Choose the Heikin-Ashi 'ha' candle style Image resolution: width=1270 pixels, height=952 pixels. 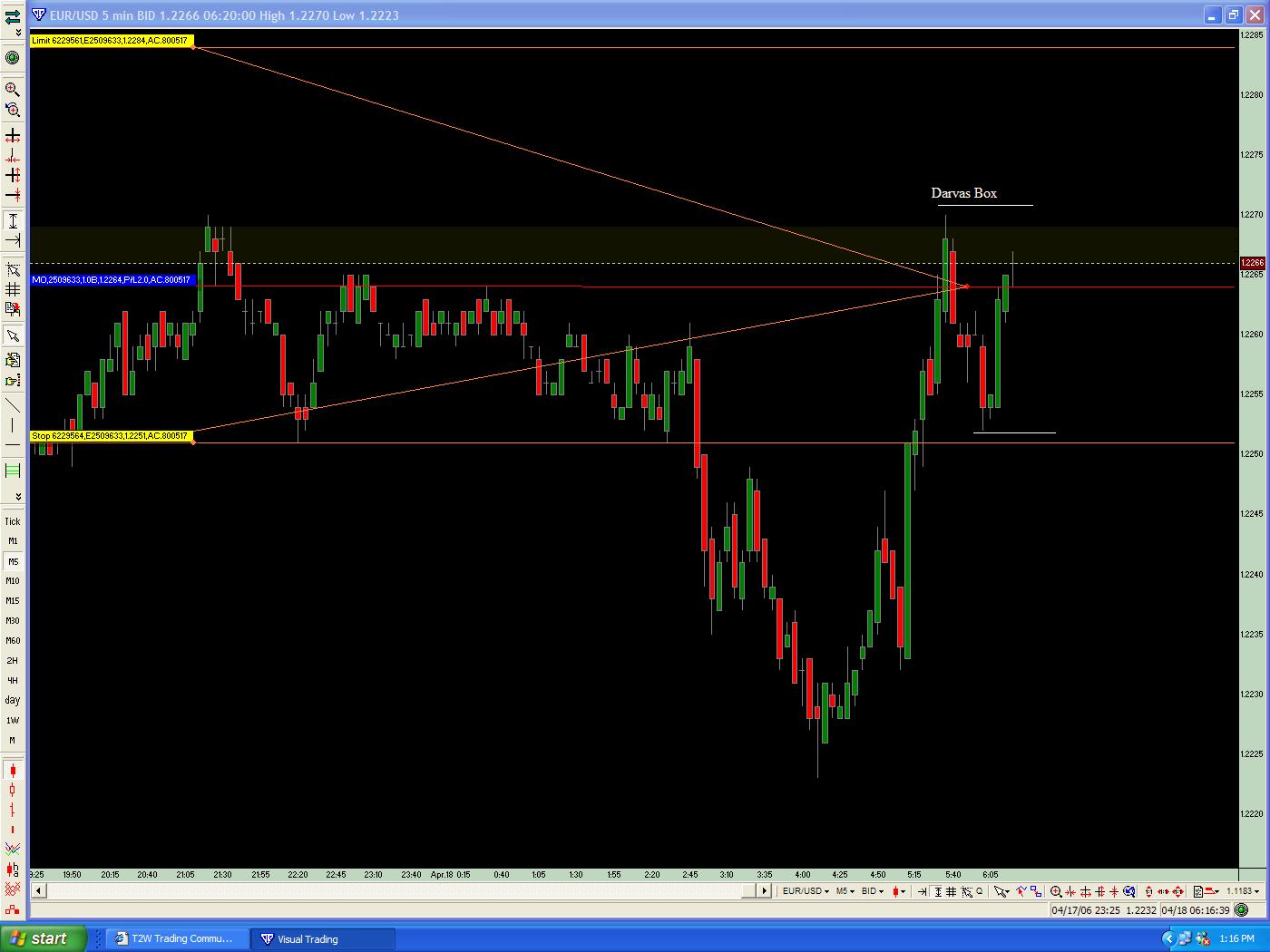point(13,869)
